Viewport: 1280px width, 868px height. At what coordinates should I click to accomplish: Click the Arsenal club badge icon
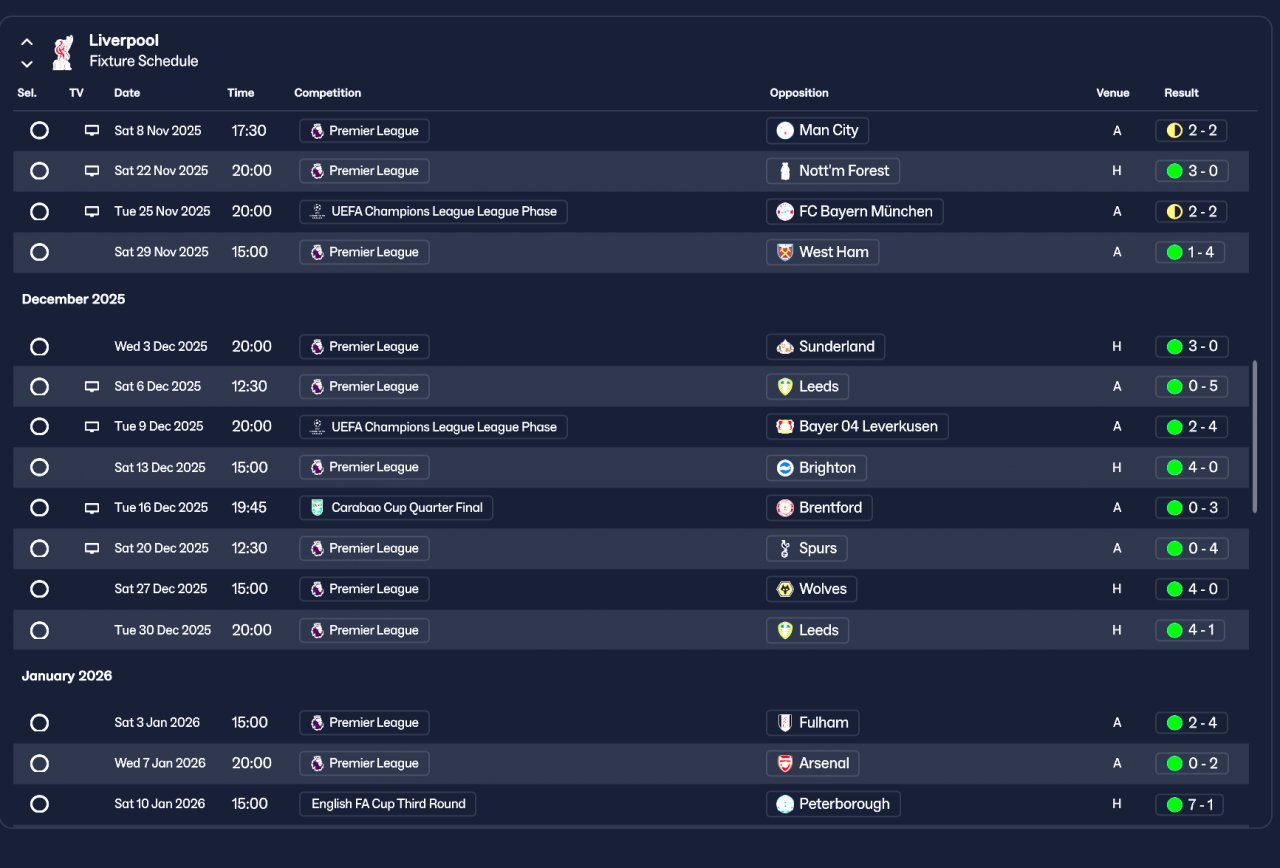tap(785, 763)
